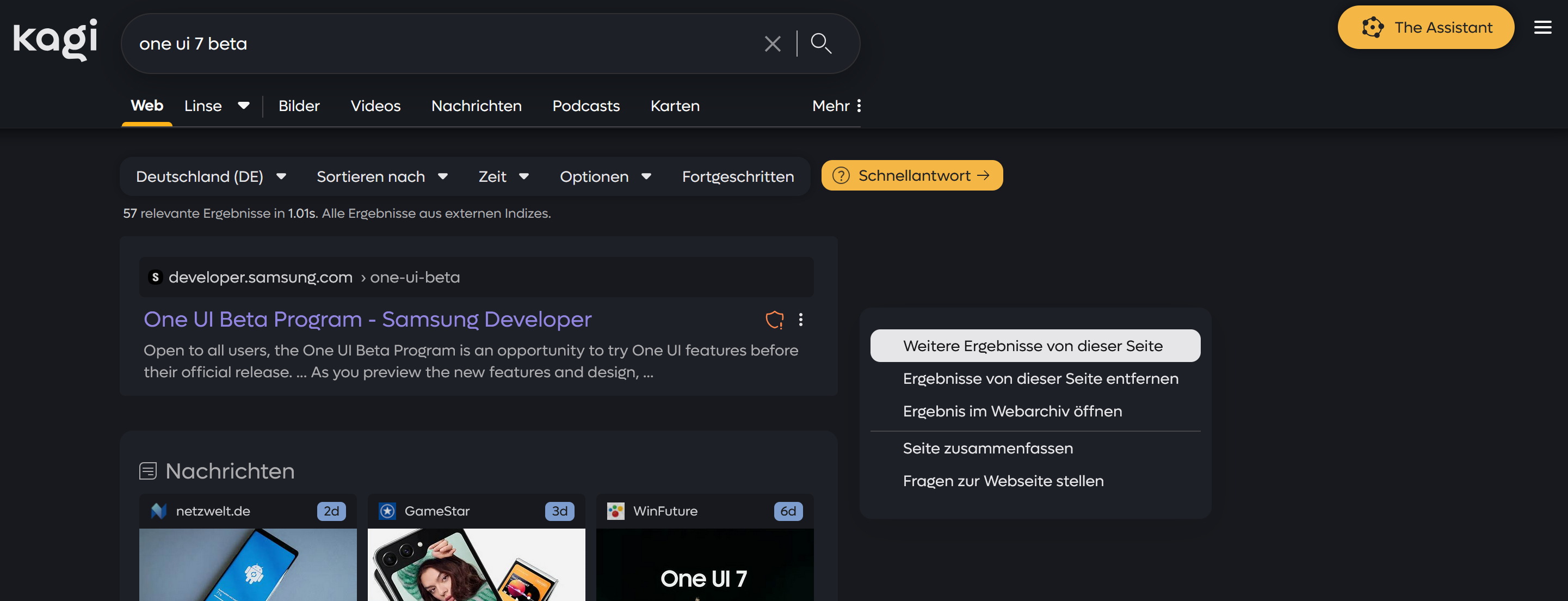Open Fortgeschritten search settings
1568x601 pixels.
click(x=738, y=176)
